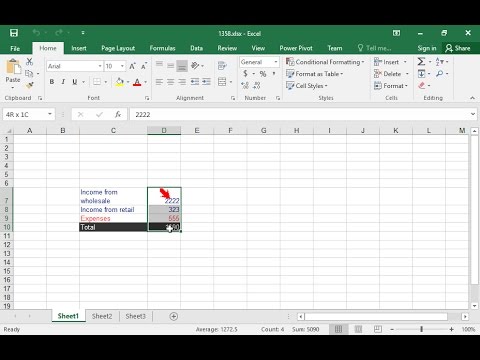Decrease font size with smaller A
Image resolution: width=480 pixels, height=360 pixels.
(144, 66)
